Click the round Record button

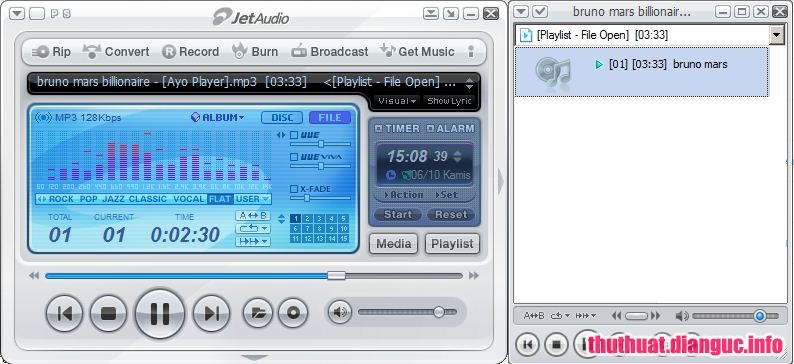tap(293, 313)
